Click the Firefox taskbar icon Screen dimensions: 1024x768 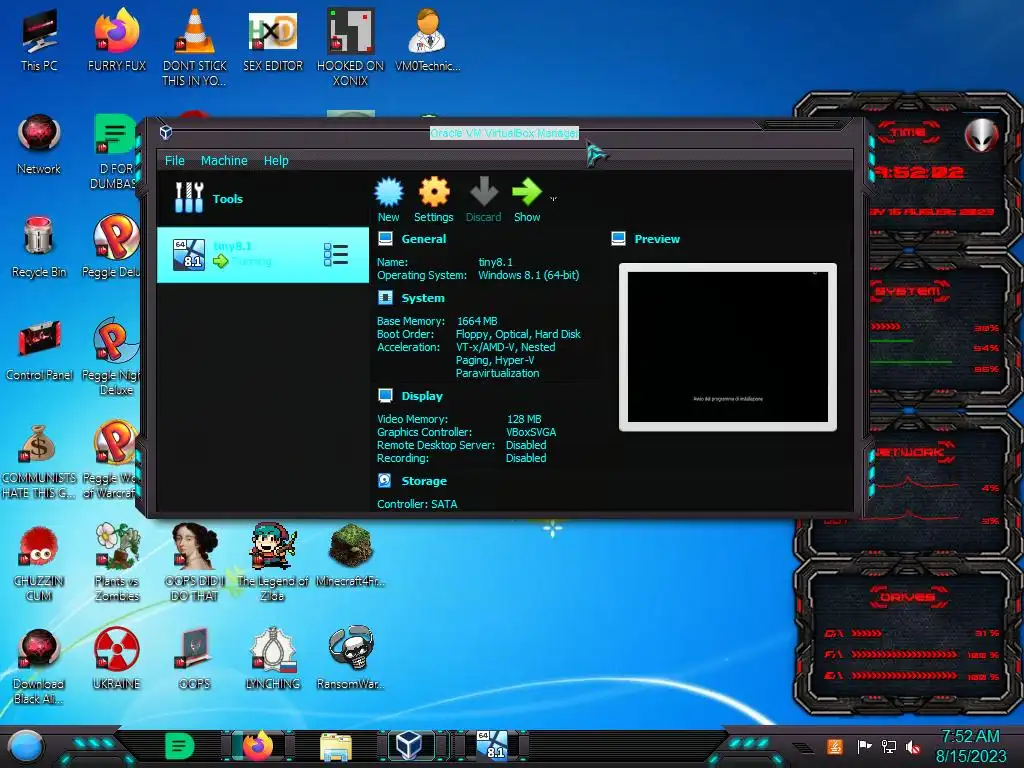tap(258, 746)
